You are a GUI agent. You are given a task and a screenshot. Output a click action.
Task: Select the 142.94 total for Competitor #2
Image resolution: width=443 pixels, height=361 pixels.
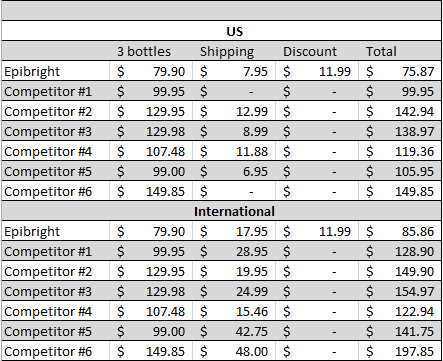[400, 111]
